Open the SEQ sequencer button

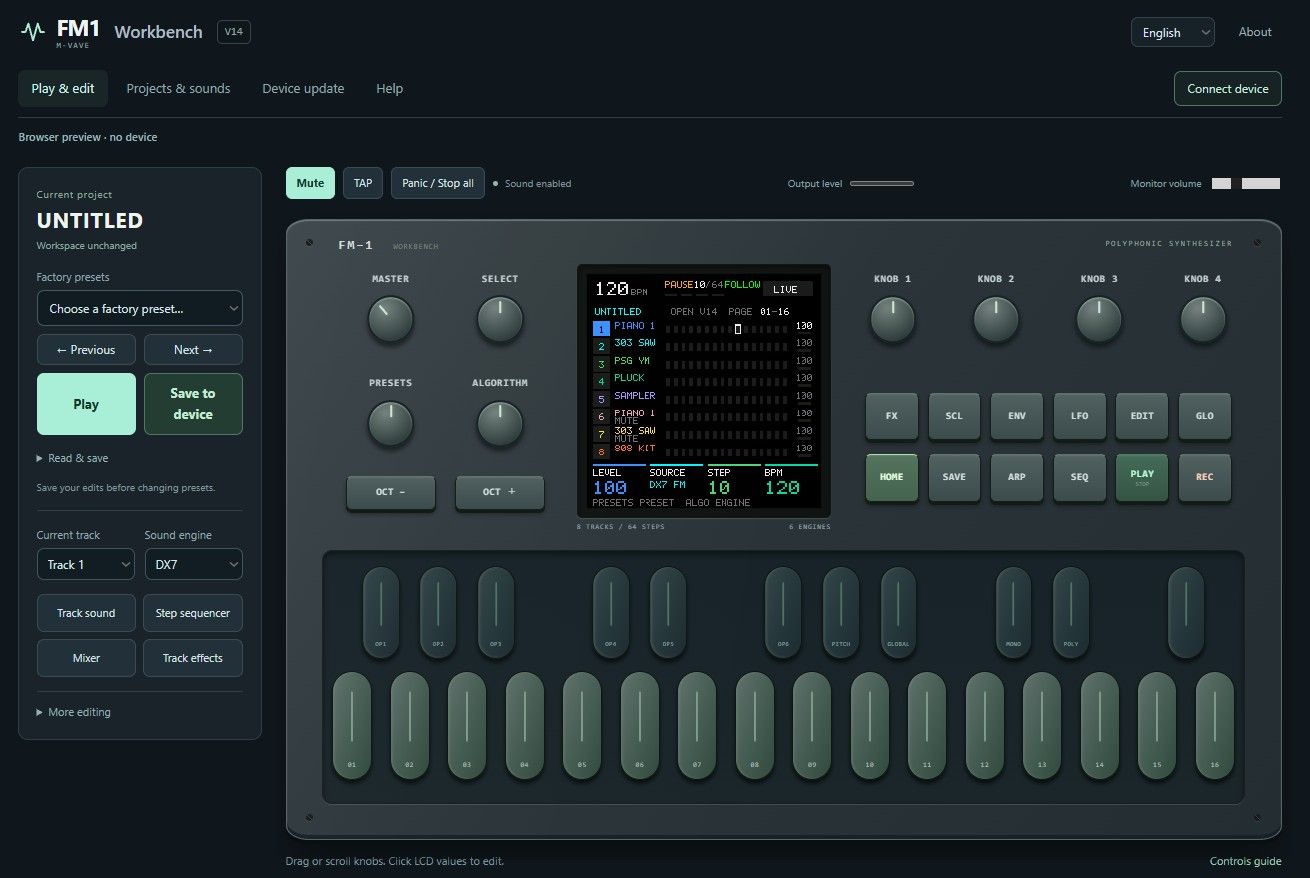tap(1079, 477)
